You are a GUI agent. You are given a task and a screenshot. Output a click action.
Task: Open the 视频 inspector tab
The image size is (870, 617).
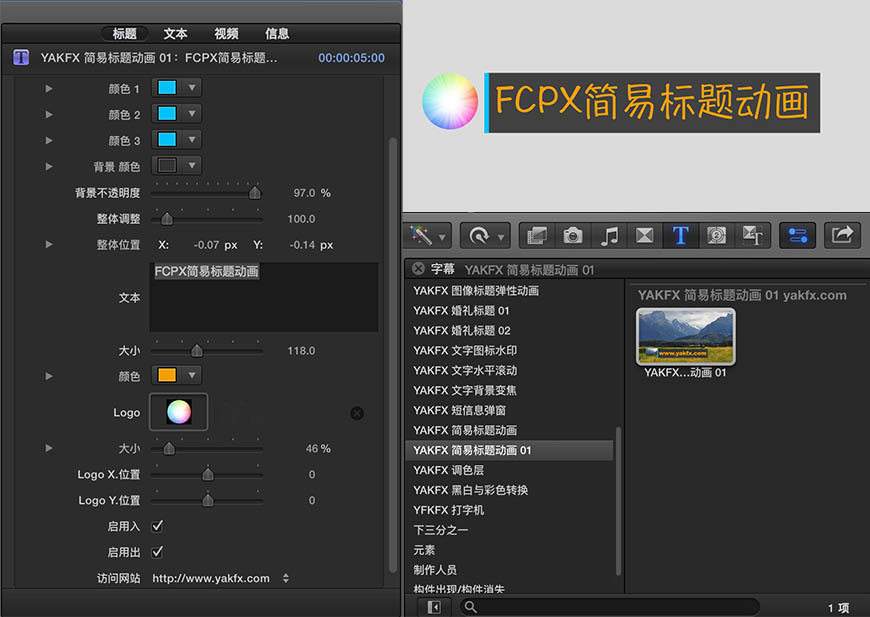pyautogui.click(x=226, y=34)
